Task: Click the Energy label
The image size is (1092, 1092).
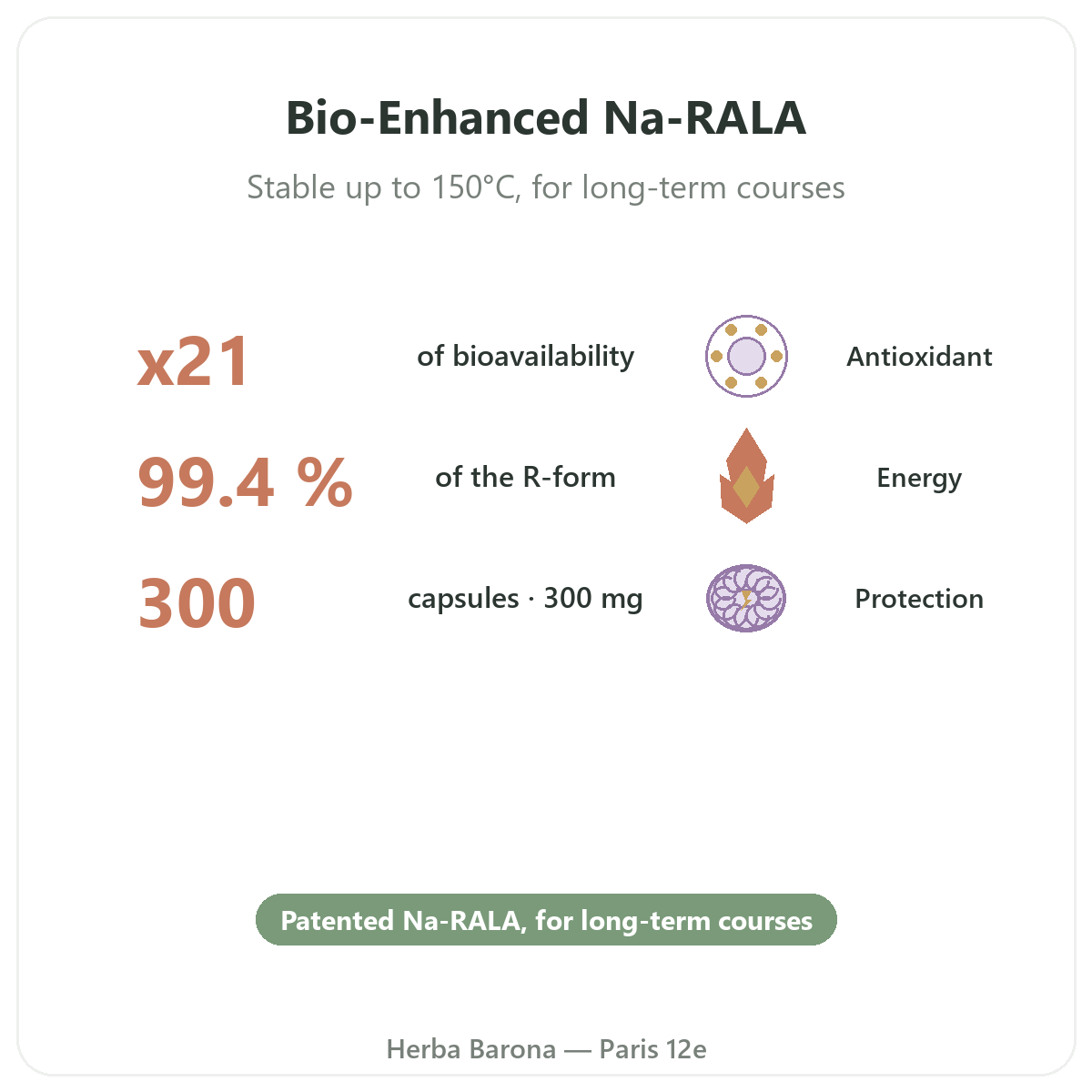Action: [919, 479]
